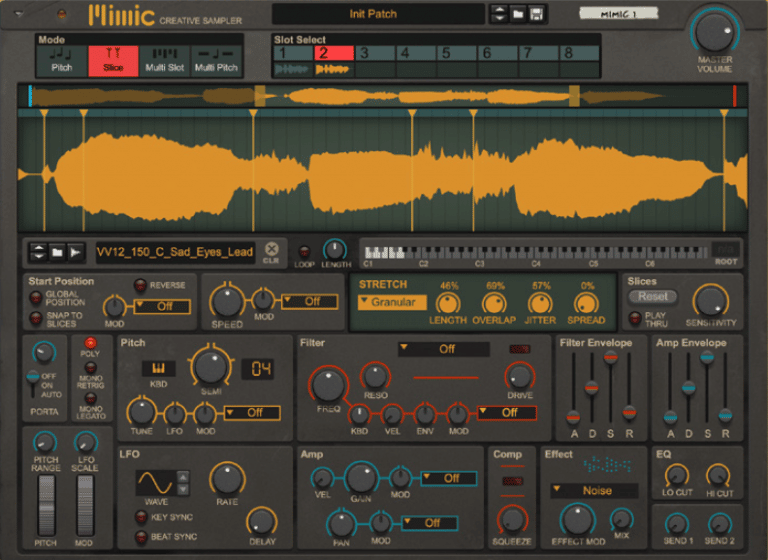Toggle the Poly voice mode LED
This screenshot has width=768, height=560.
pyautogui.click(x=90, y=342)
